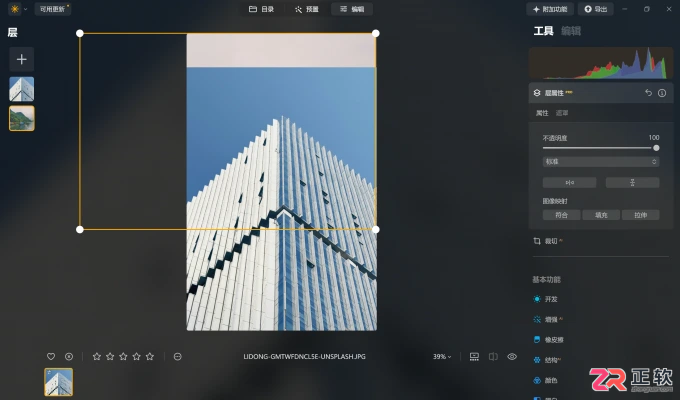Flip the layer vertically
The width and height of the screenshot is (680, 400).
pyautogui.click(x=632, y=183)
